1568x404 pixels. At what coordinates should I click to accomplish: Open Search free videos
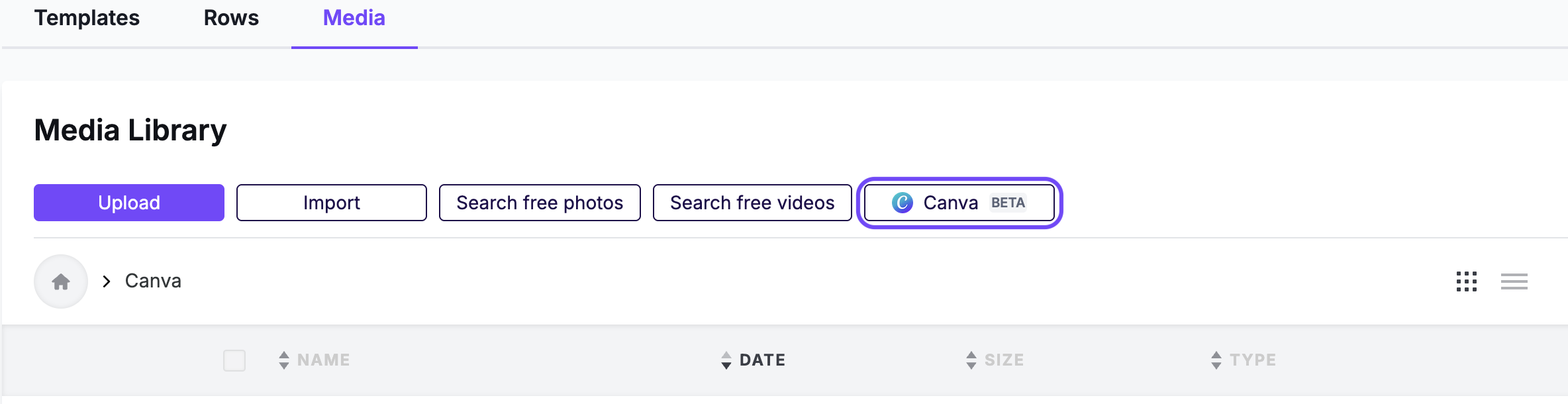752,203
